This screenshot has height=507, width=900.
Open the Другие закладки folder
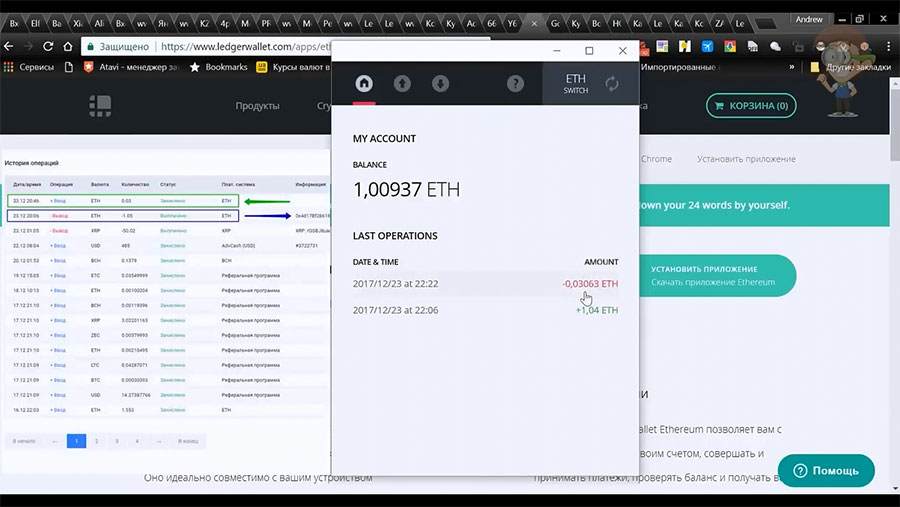pos(851,67)
